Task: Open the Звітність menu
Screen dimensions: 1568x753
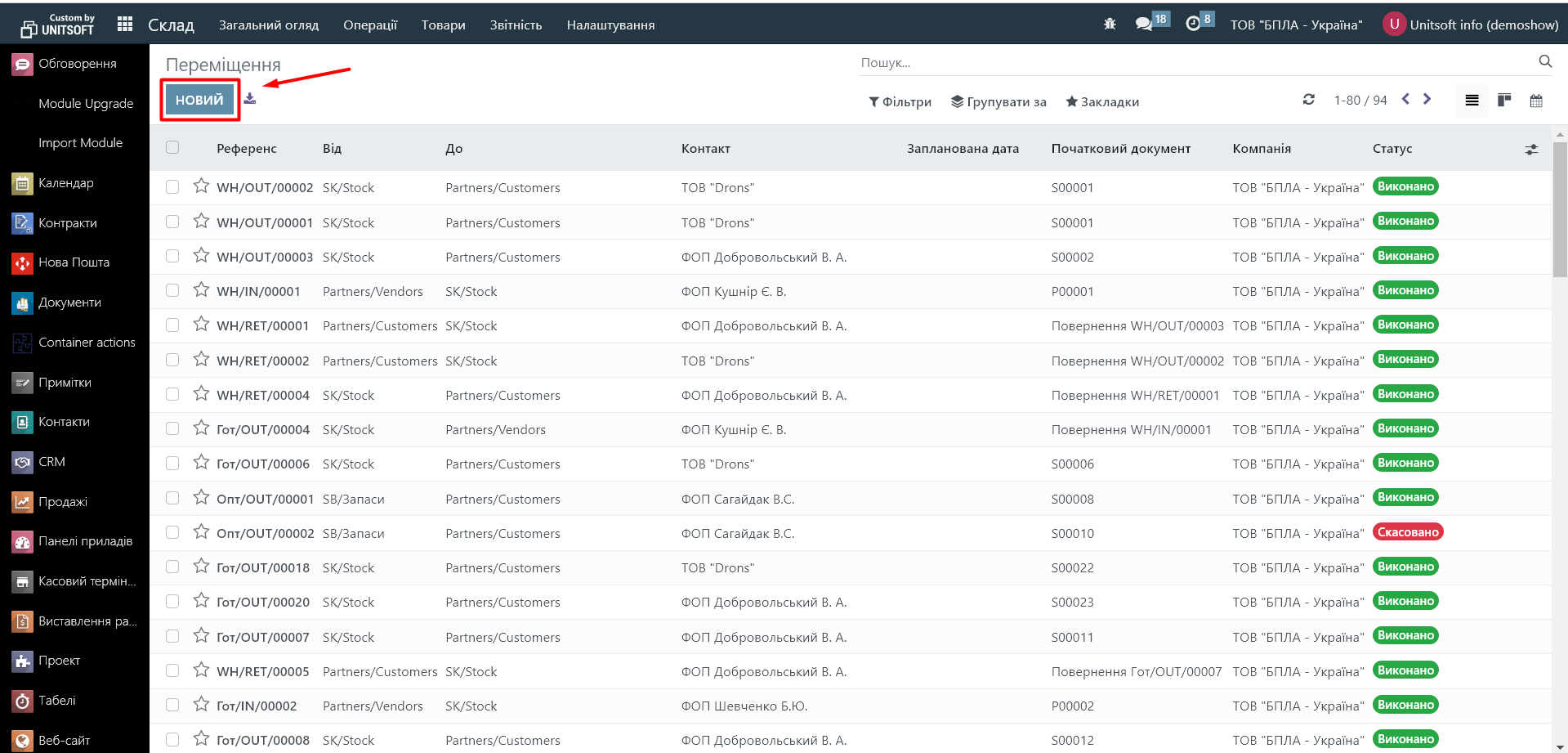Action: click(x=516, y=25)
